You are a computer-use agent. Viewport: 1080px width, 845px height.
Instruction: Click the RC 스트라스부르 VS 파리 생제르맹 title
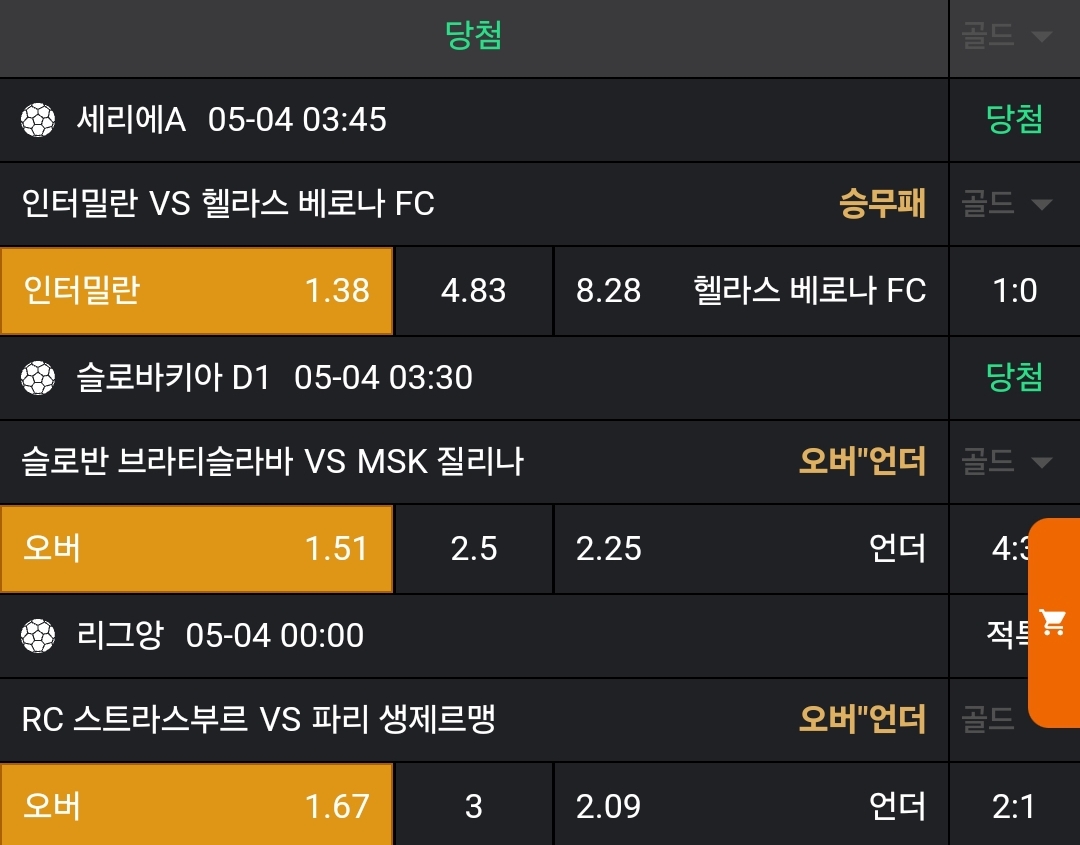pos(259,720)
